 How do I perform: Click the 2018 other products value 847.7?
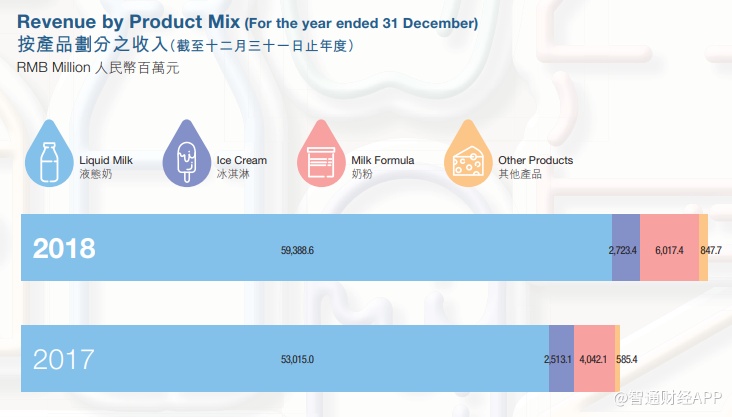tap(712, 249)
